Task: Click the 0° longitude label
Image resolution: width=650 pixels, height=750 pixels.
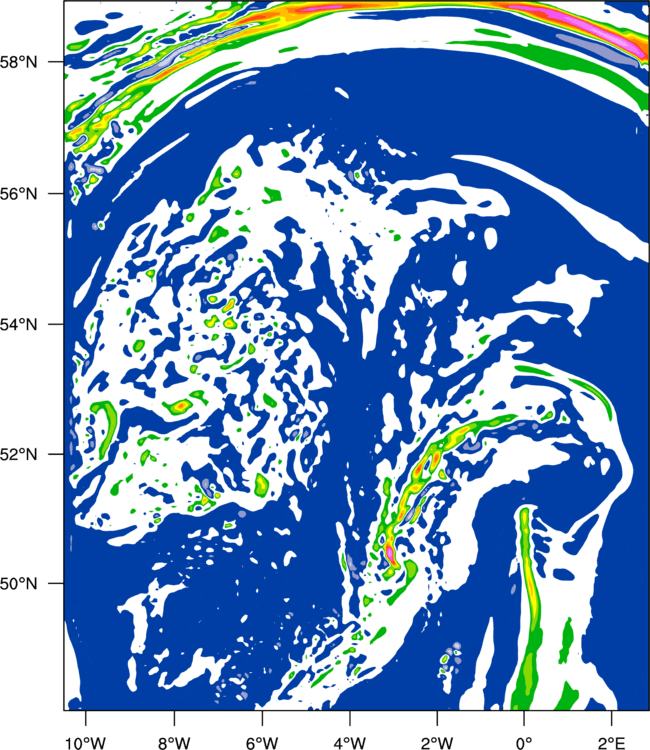Action: pyautogui.click(x=524, y=742)
